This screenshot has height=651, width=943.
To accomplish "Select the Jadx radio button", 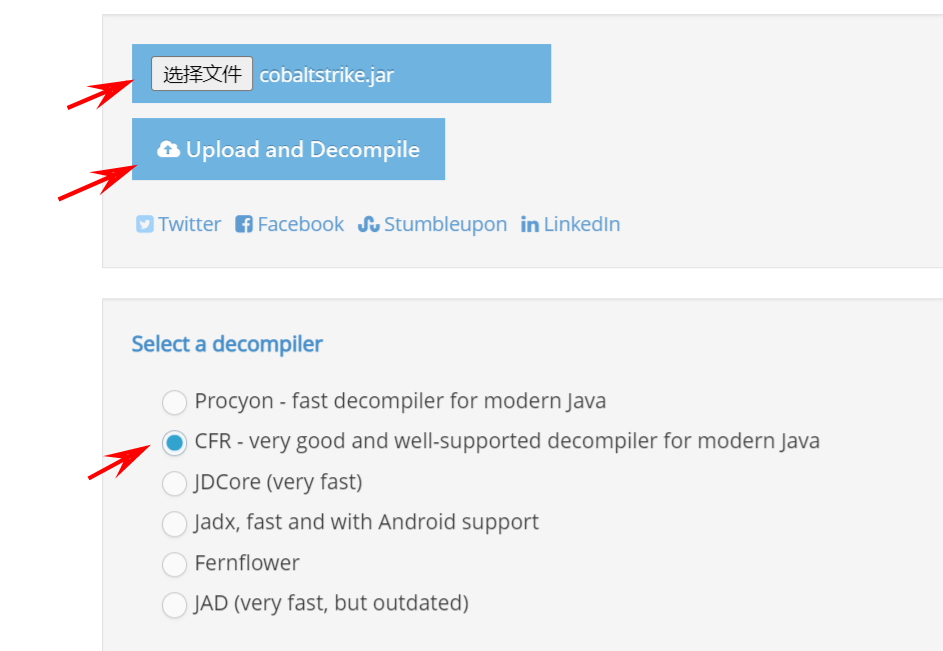I will pos(175,523).
